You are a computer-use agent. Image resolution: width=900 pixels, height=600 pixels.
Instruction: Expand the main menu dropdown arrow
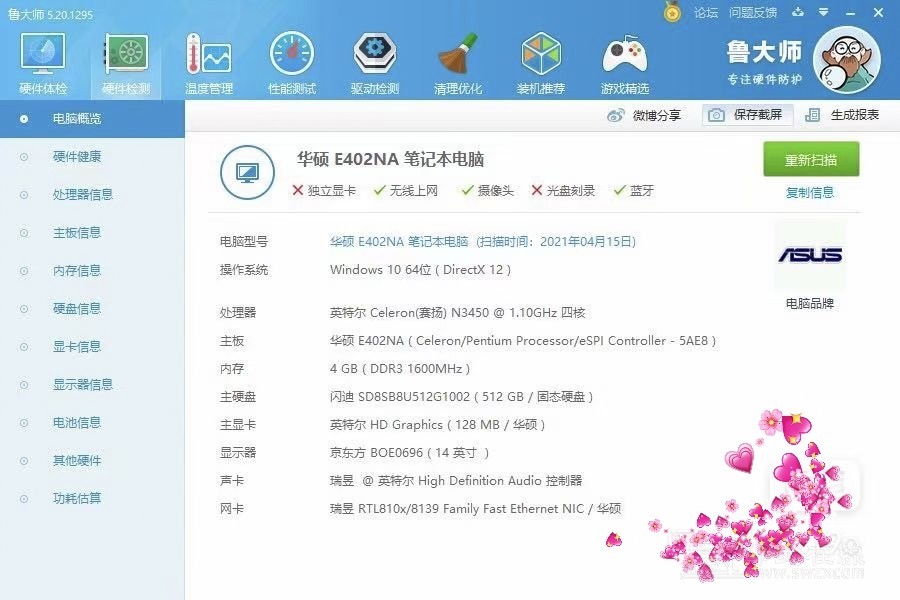click(824, 13)
